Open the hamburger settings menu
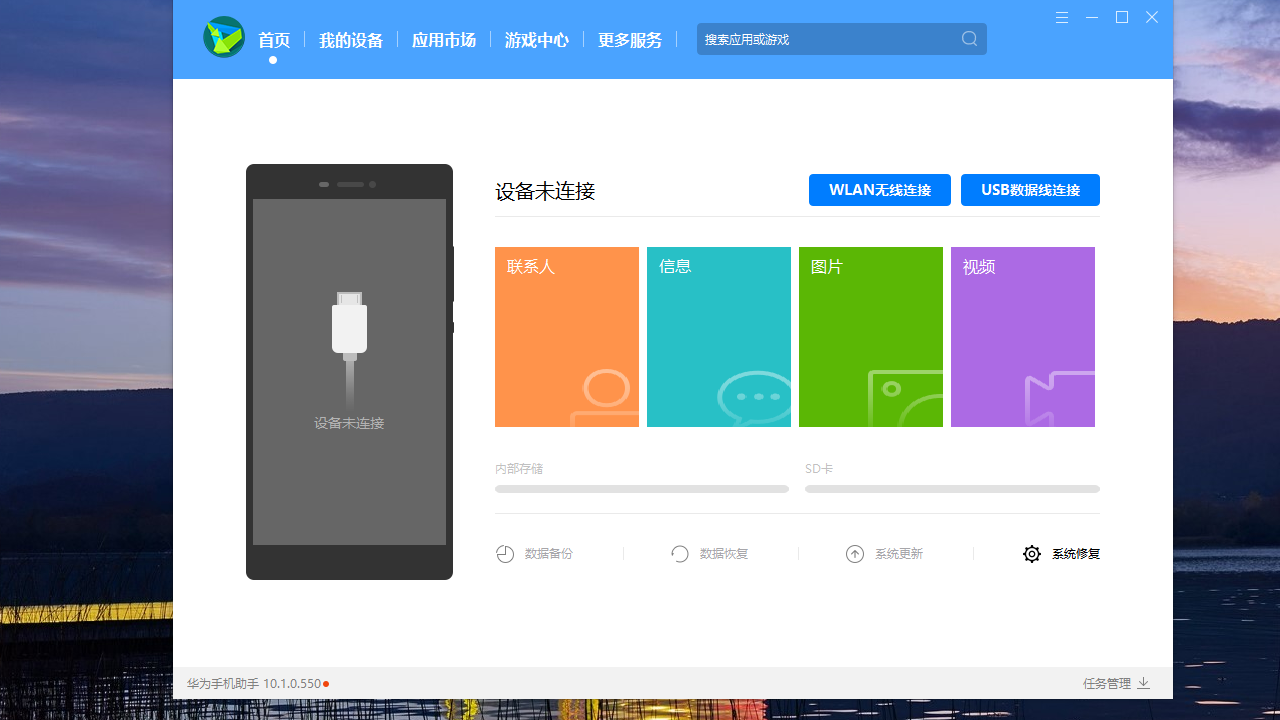Screen dimensions: 1280x720 [x=1061, y=17]
